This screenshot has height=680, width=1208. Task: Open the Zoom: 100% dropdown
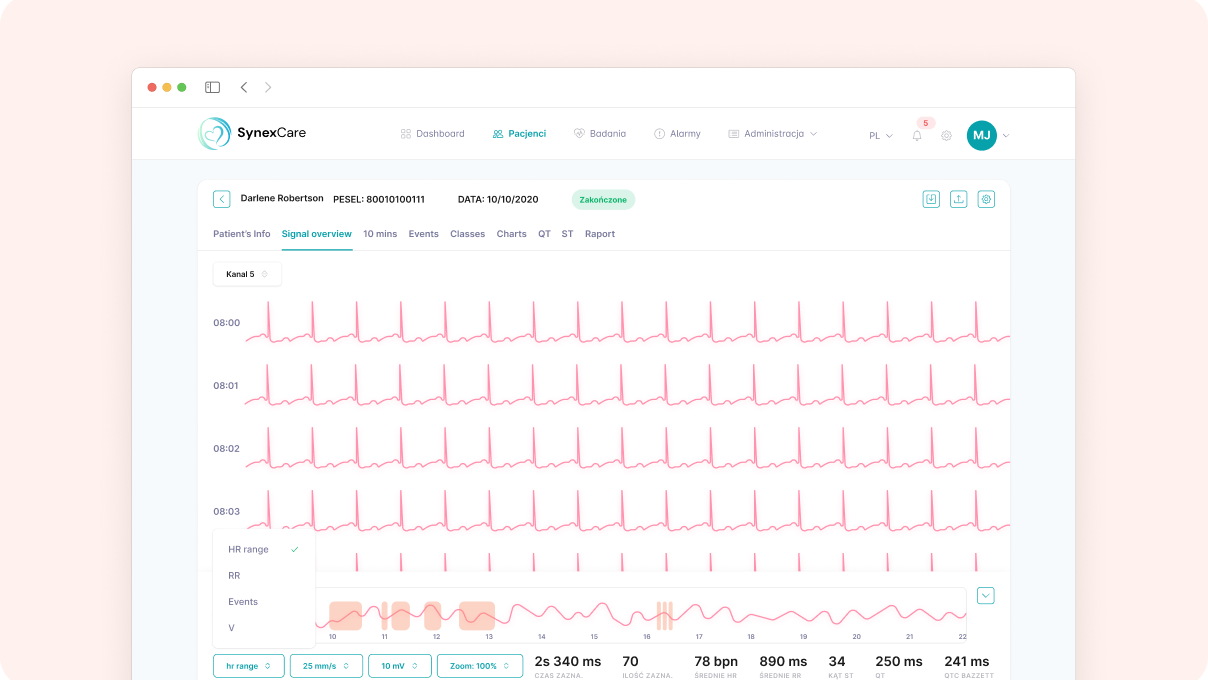480,666
